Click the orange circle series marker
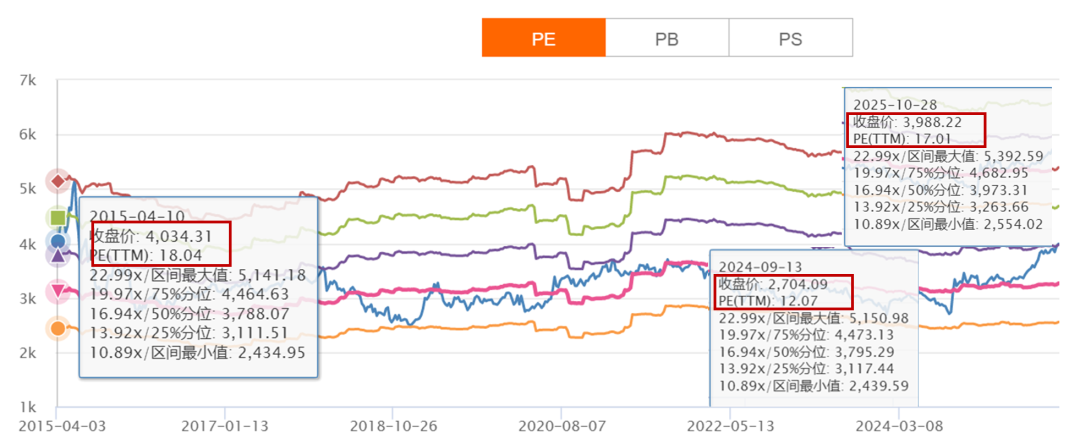The width and height of the screenshot is (1080, 444). pyautogui.click(x=58, y=328)
